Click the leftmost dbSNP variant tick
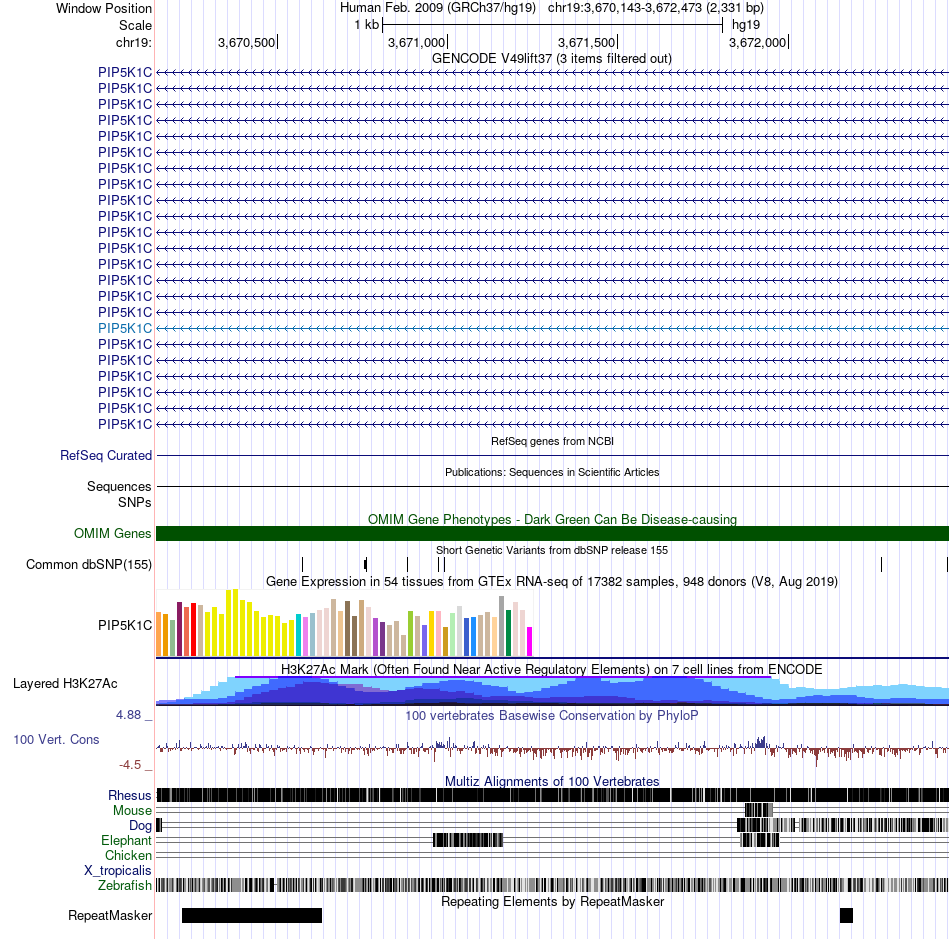The height and width of the screenshot is (939, 950). (x=302, y=565)
